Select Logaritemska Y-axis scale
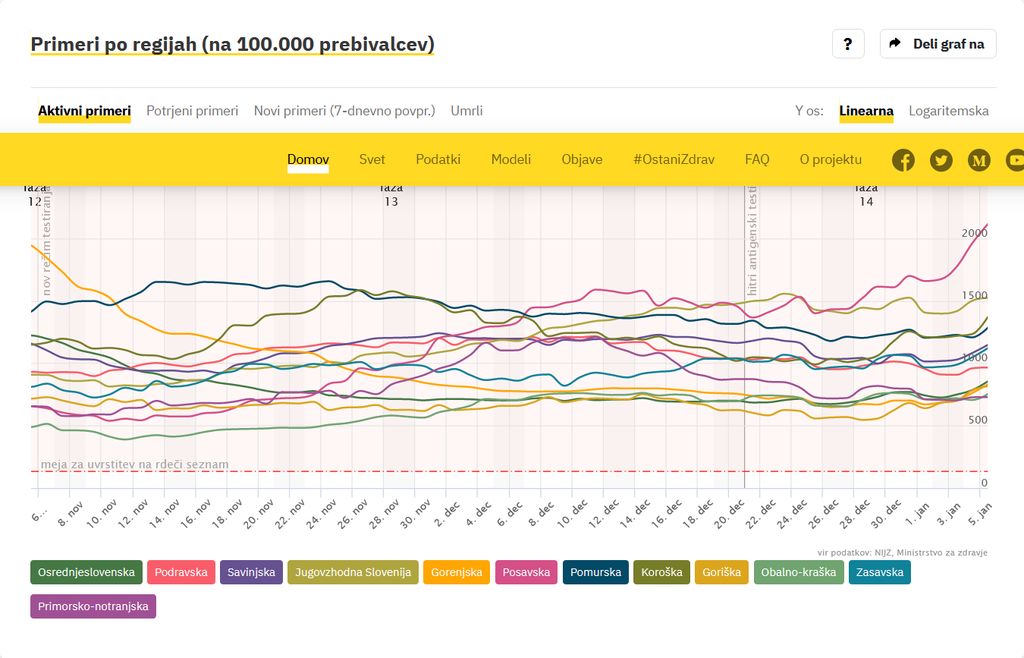 pyautogui.click(x=948, y=111)
